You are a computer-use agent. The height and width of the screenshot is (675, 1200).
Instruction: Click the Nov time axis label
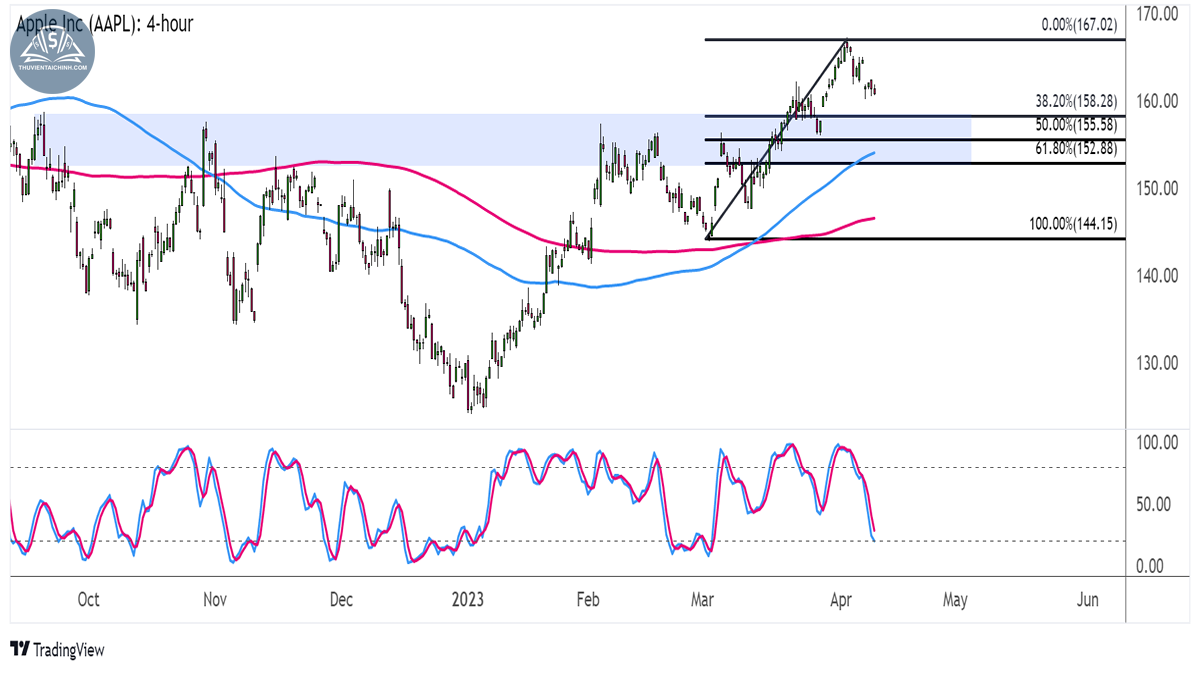pos(216,600)
